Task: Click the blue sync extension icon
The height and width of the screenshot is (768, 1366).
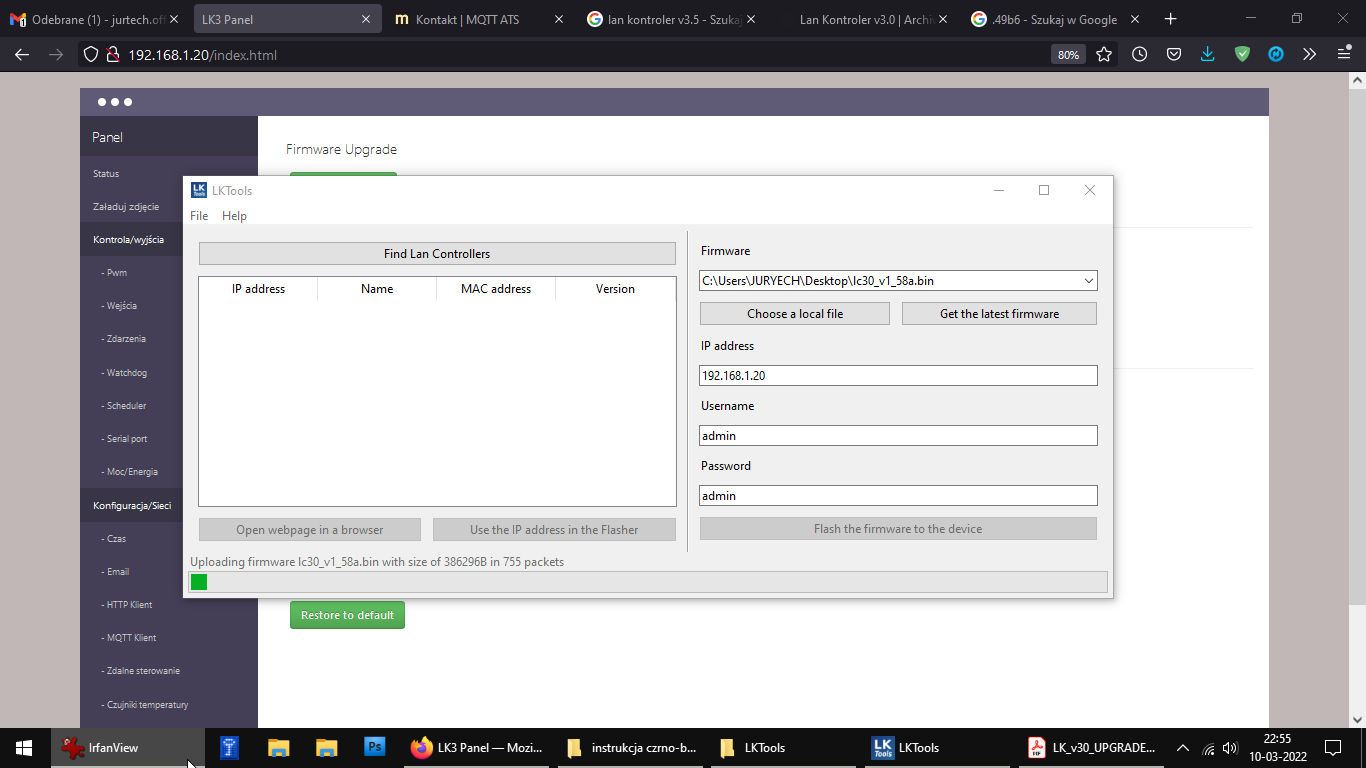Action: coord(1276,55)
